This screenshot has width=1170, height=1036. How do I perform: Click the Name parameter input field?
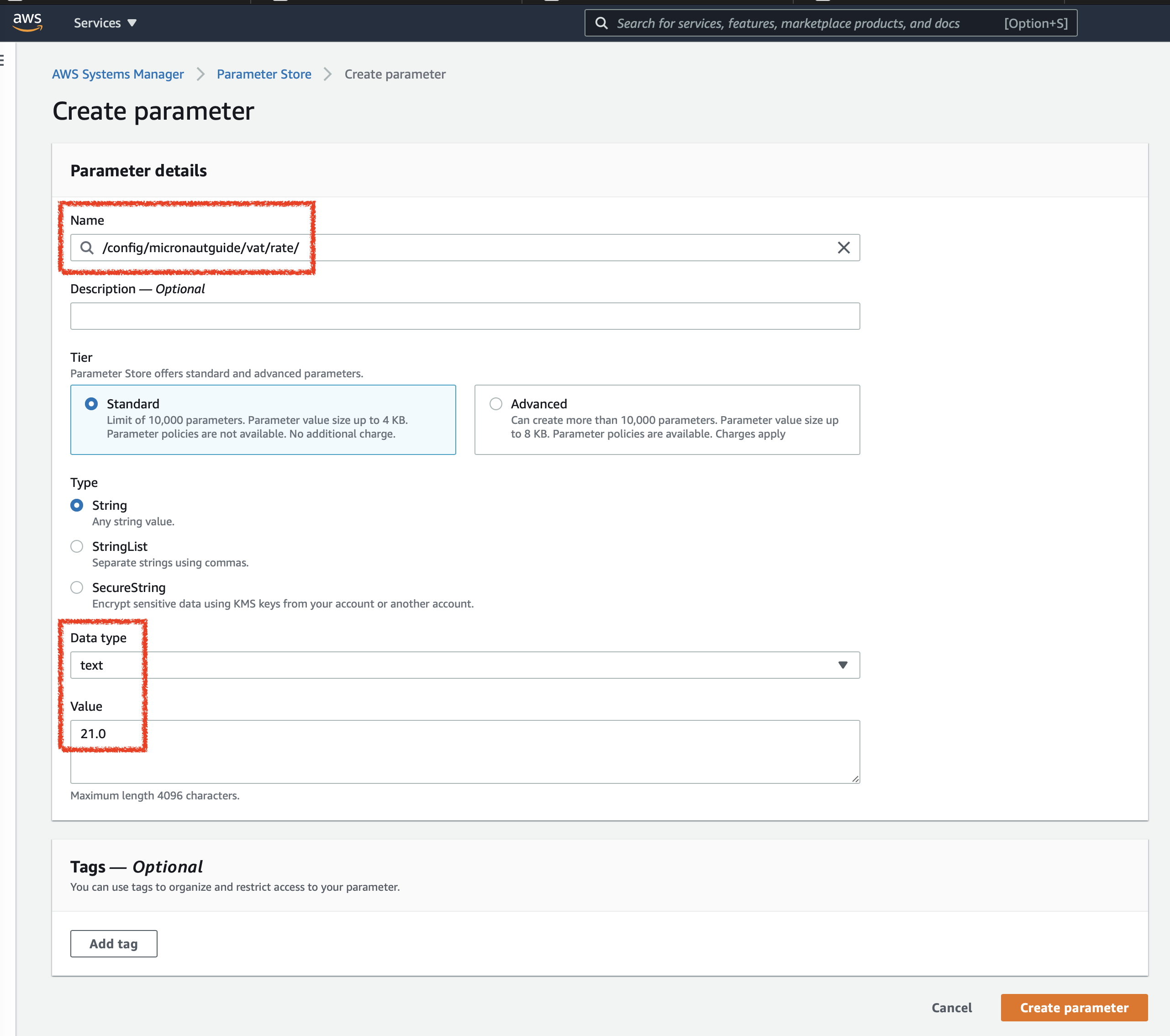coord(465,247)
